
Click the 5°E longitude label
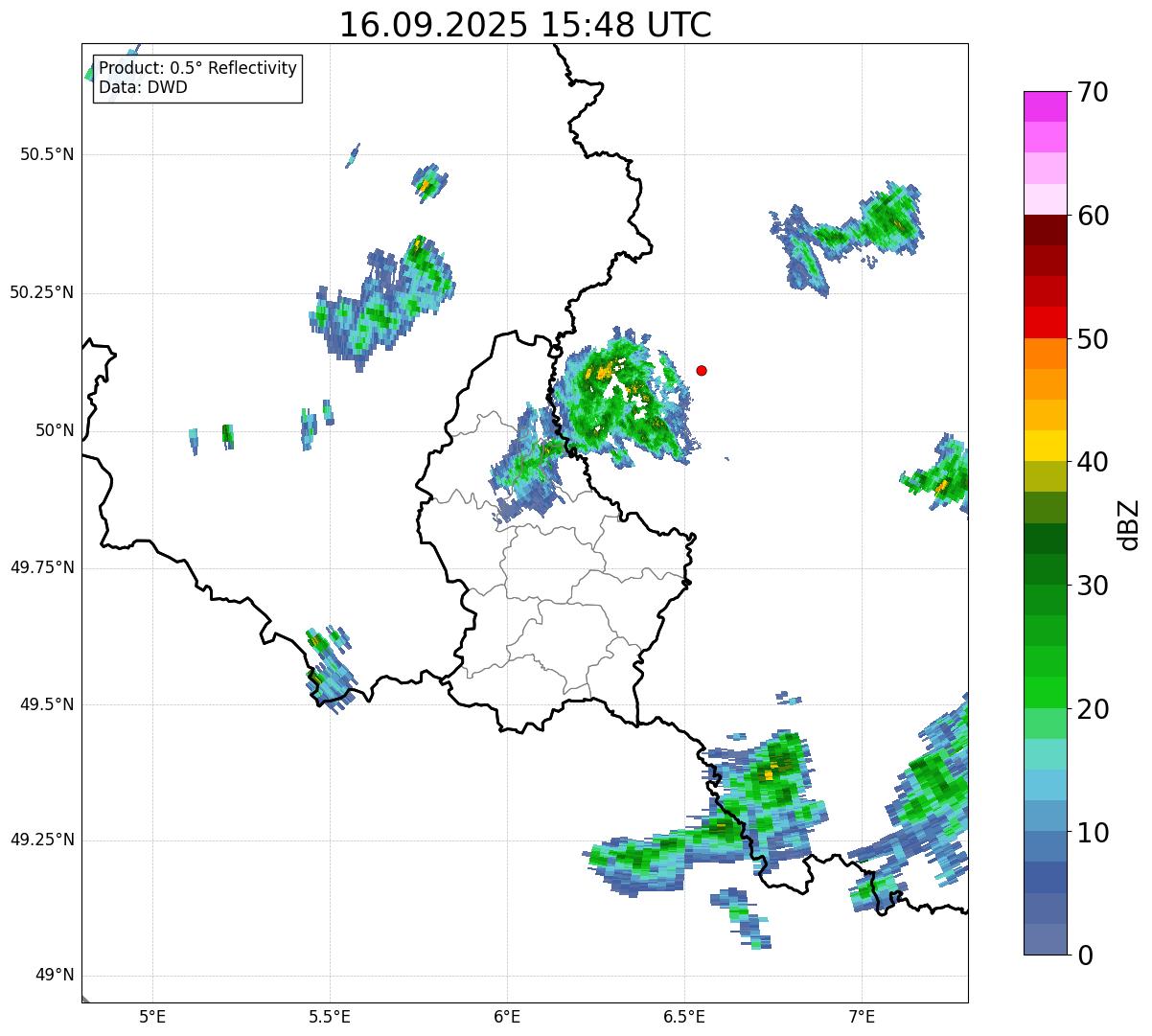pyautogui.click(x=152, y=1017)
